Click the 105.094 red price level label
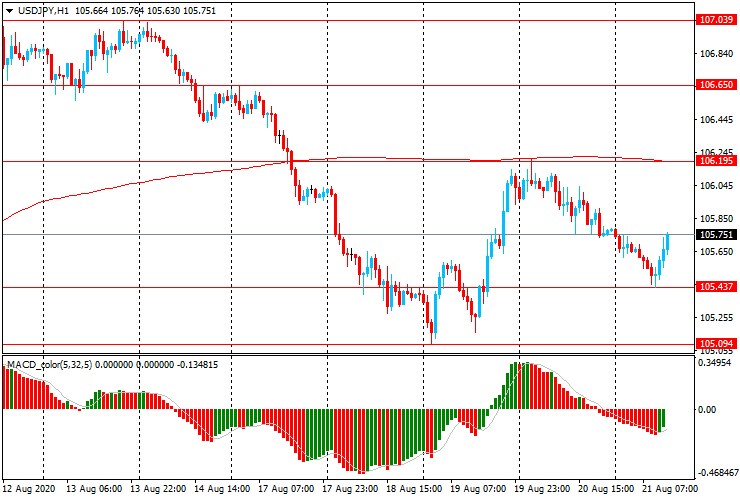The width and height of the screenshot is (740, 500). point(716,344)
